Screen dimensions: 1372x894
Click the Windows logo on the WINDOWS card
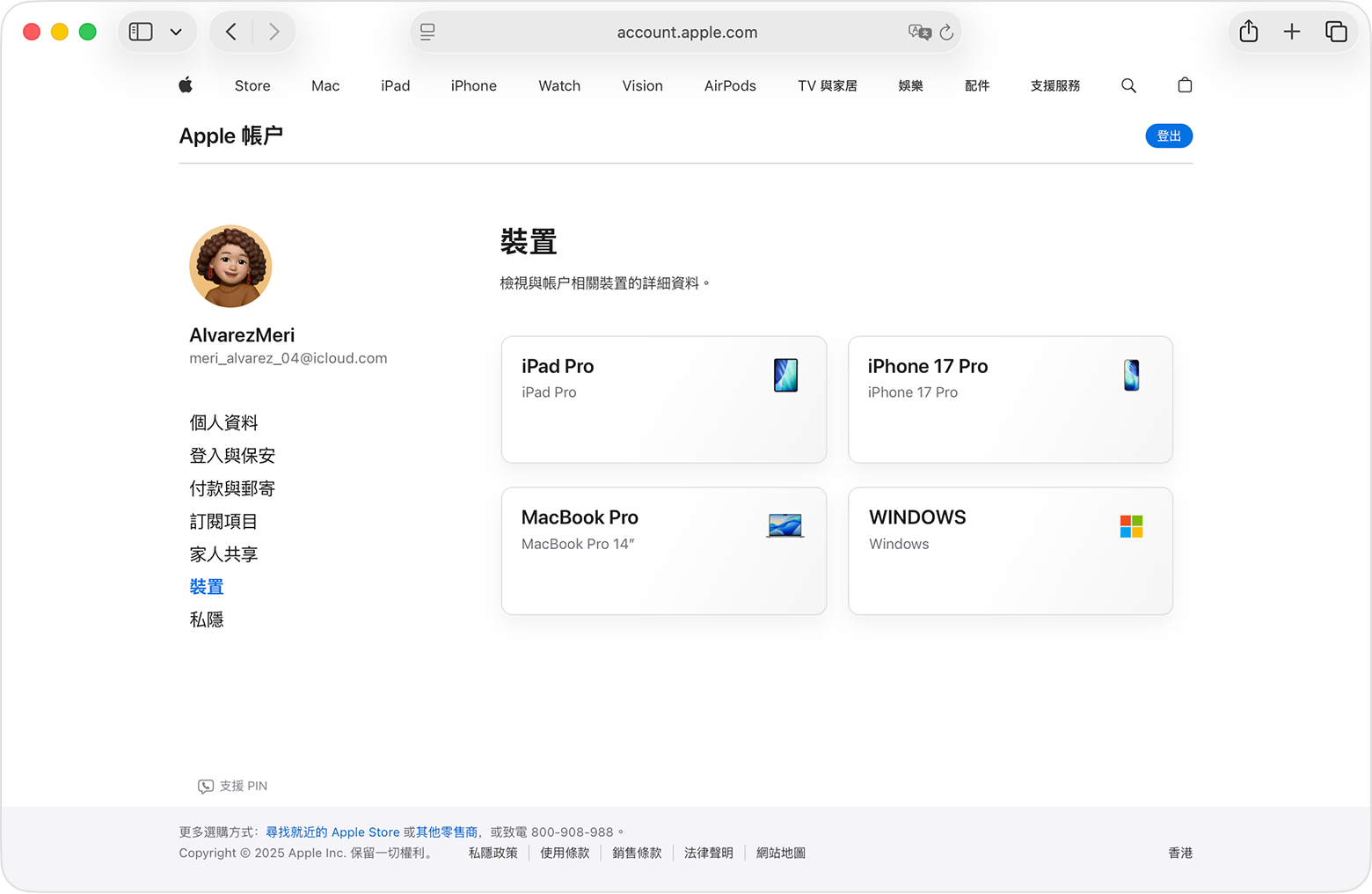pyautogui.click(x=1131, y=525)
